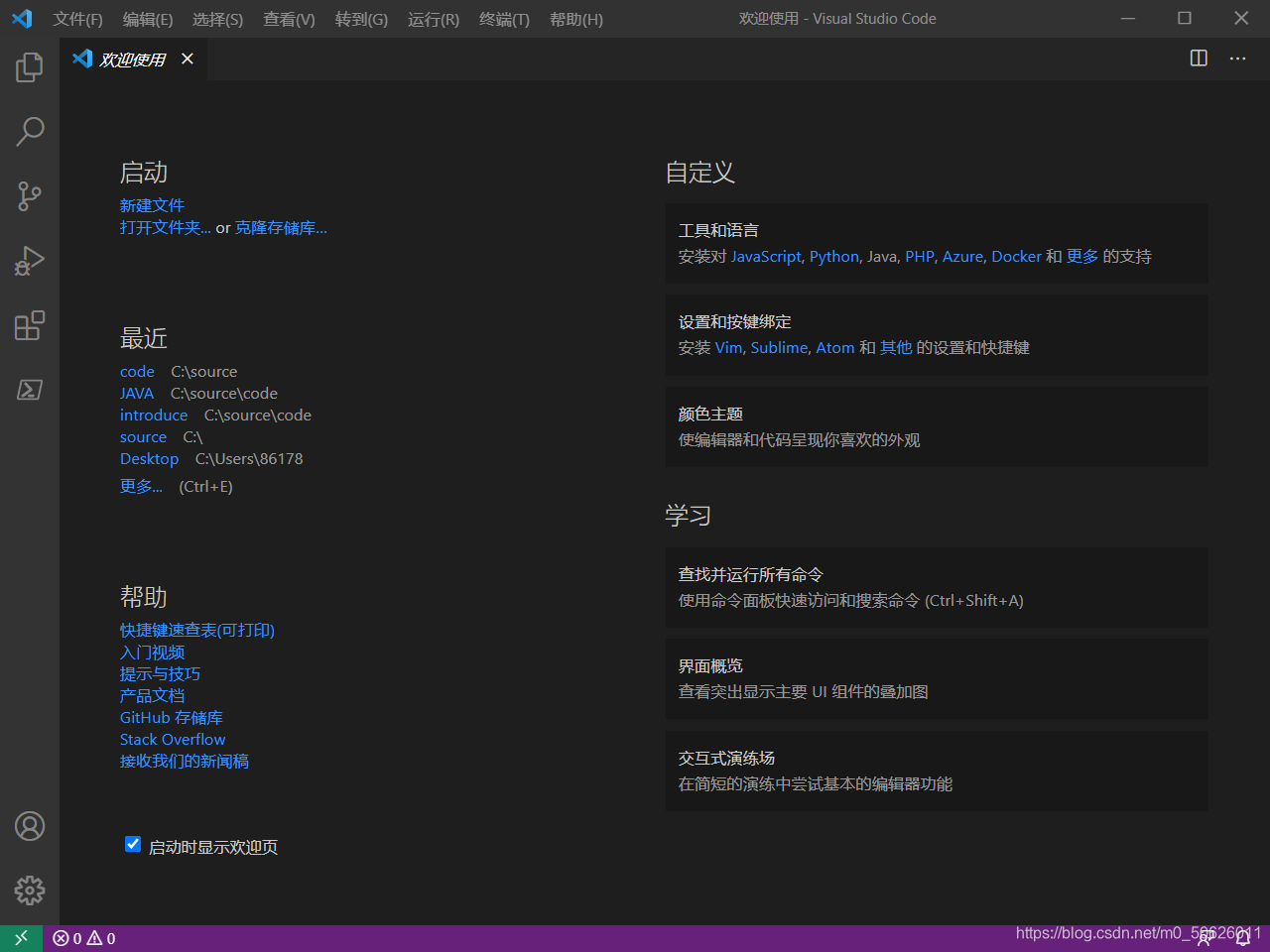Open the Accounts menu icon
Image resolution: width=1270 pixels, height=952 pixels.
[30, 826]
